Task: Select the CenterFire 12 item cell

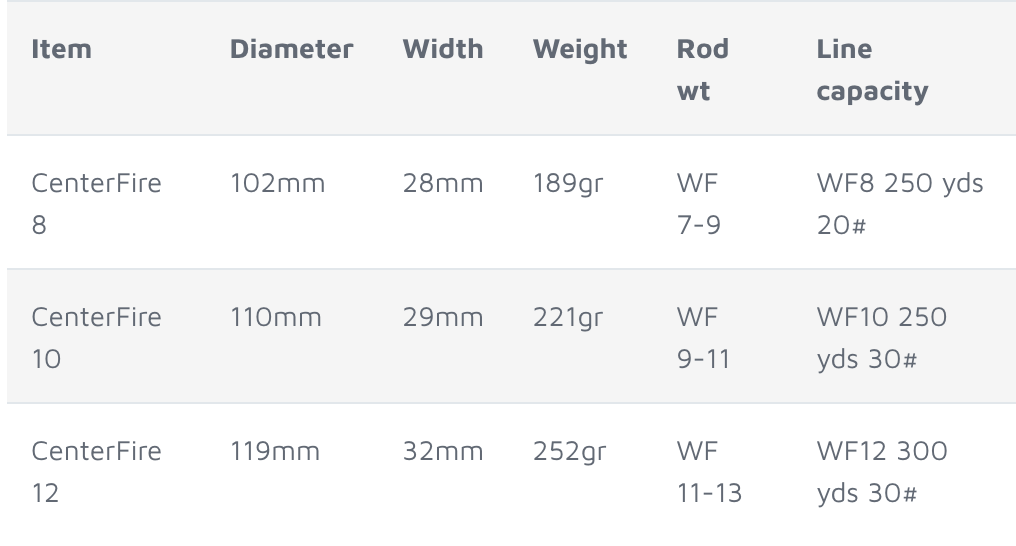Action: (x=97, y=472)
